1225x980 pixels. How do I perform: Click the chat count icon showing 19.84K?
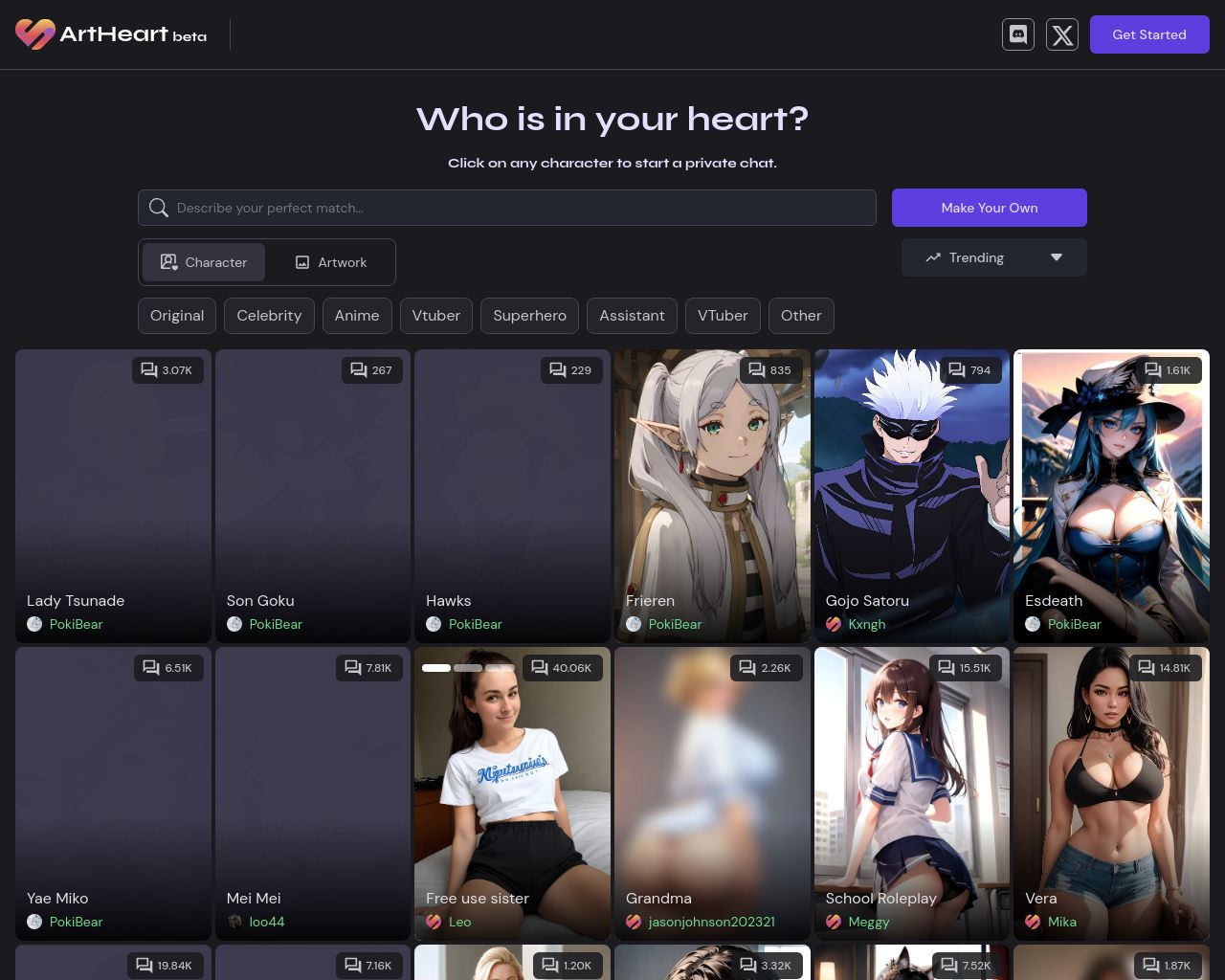click(145, 965)
